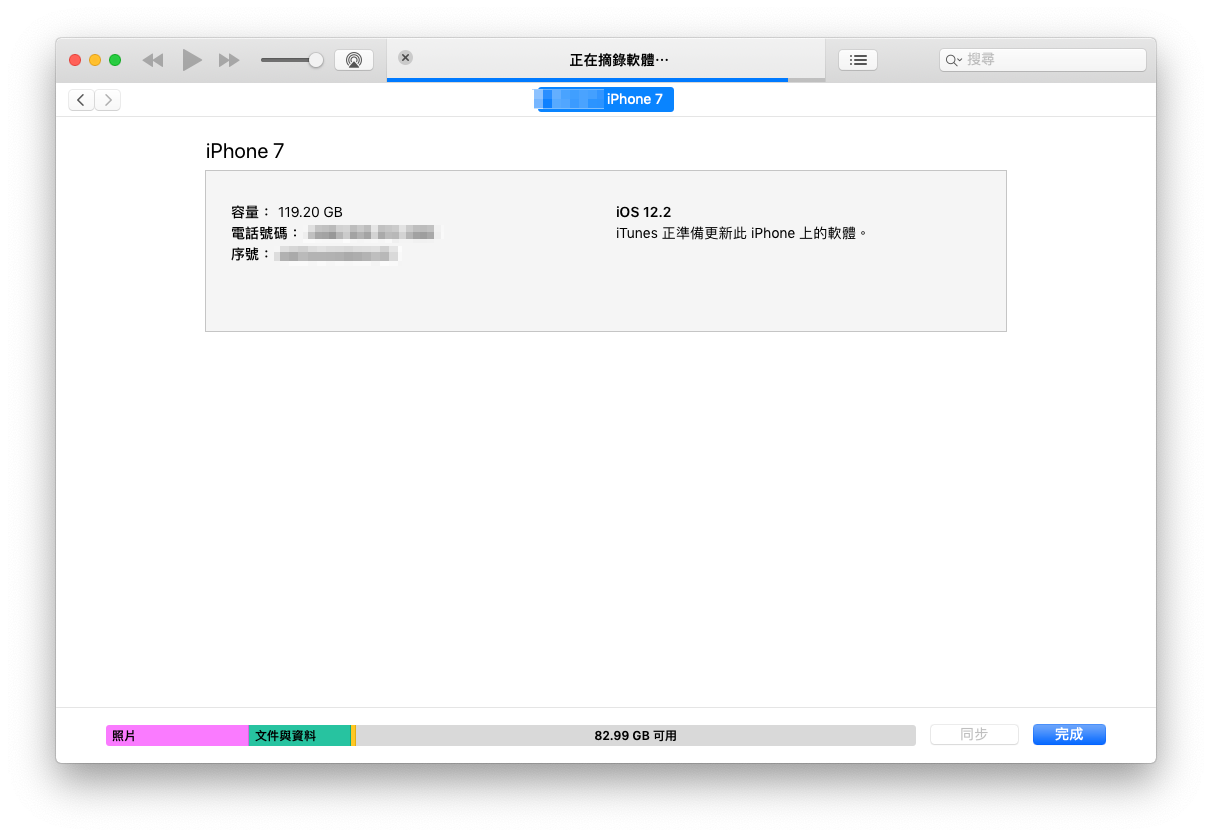This screenshot has height=837, width=1212.
Task: Zoom the window with green button
Action: (x=115, y=60)
